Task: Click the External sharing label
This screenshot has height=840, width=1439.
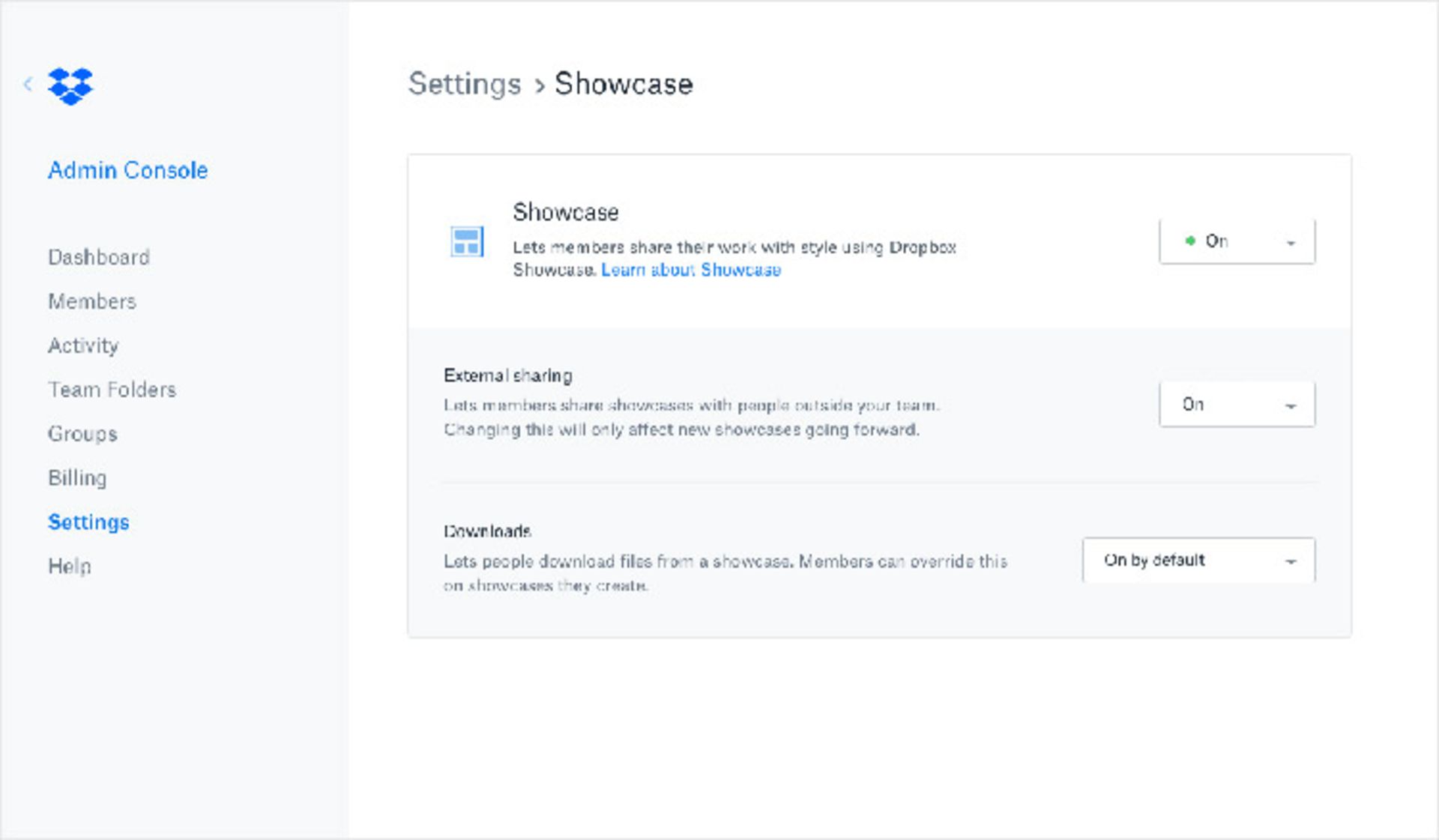Action: 507,375
